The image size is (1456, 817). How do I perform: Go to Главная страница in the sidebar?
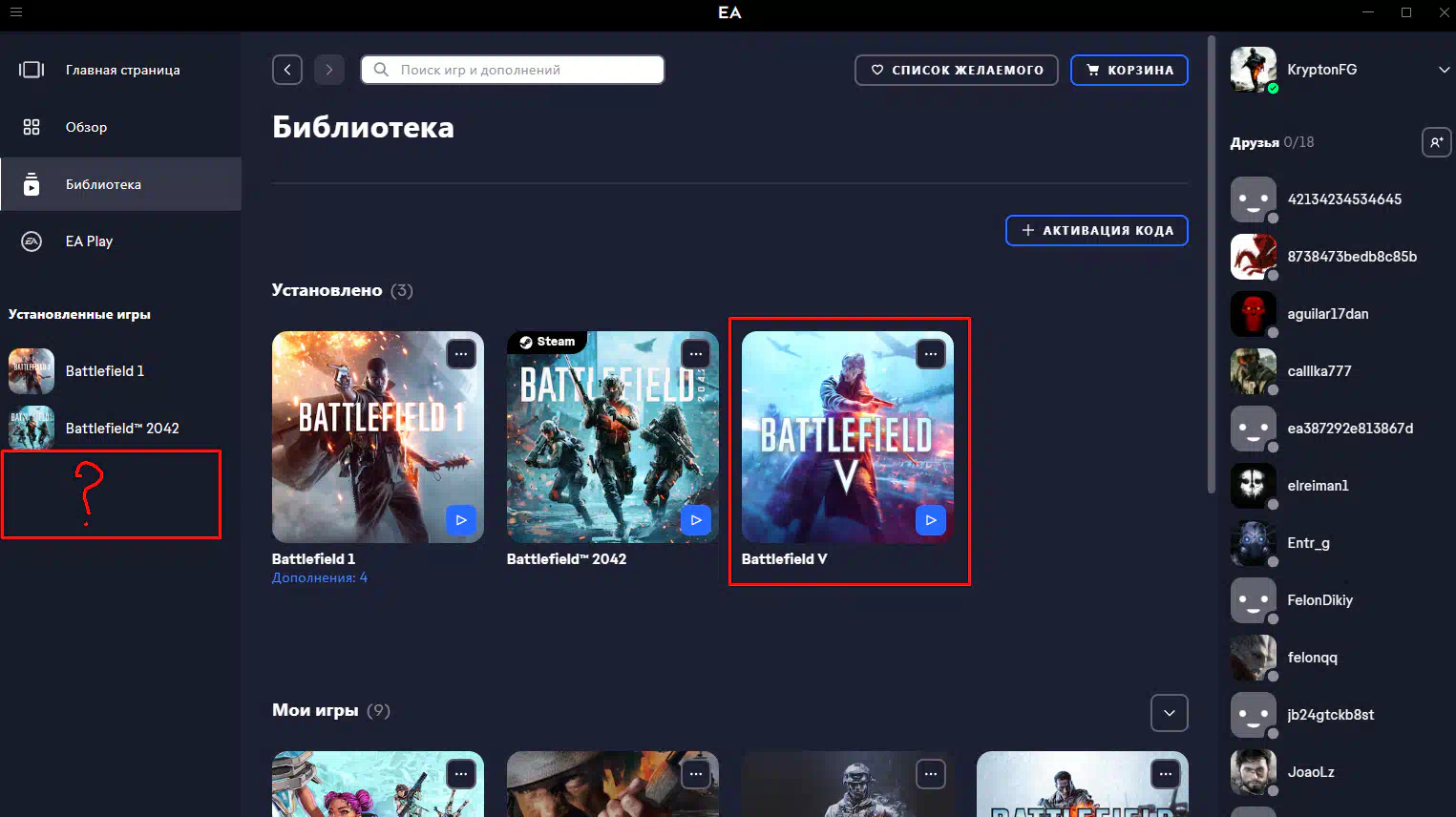coord(120,70)
